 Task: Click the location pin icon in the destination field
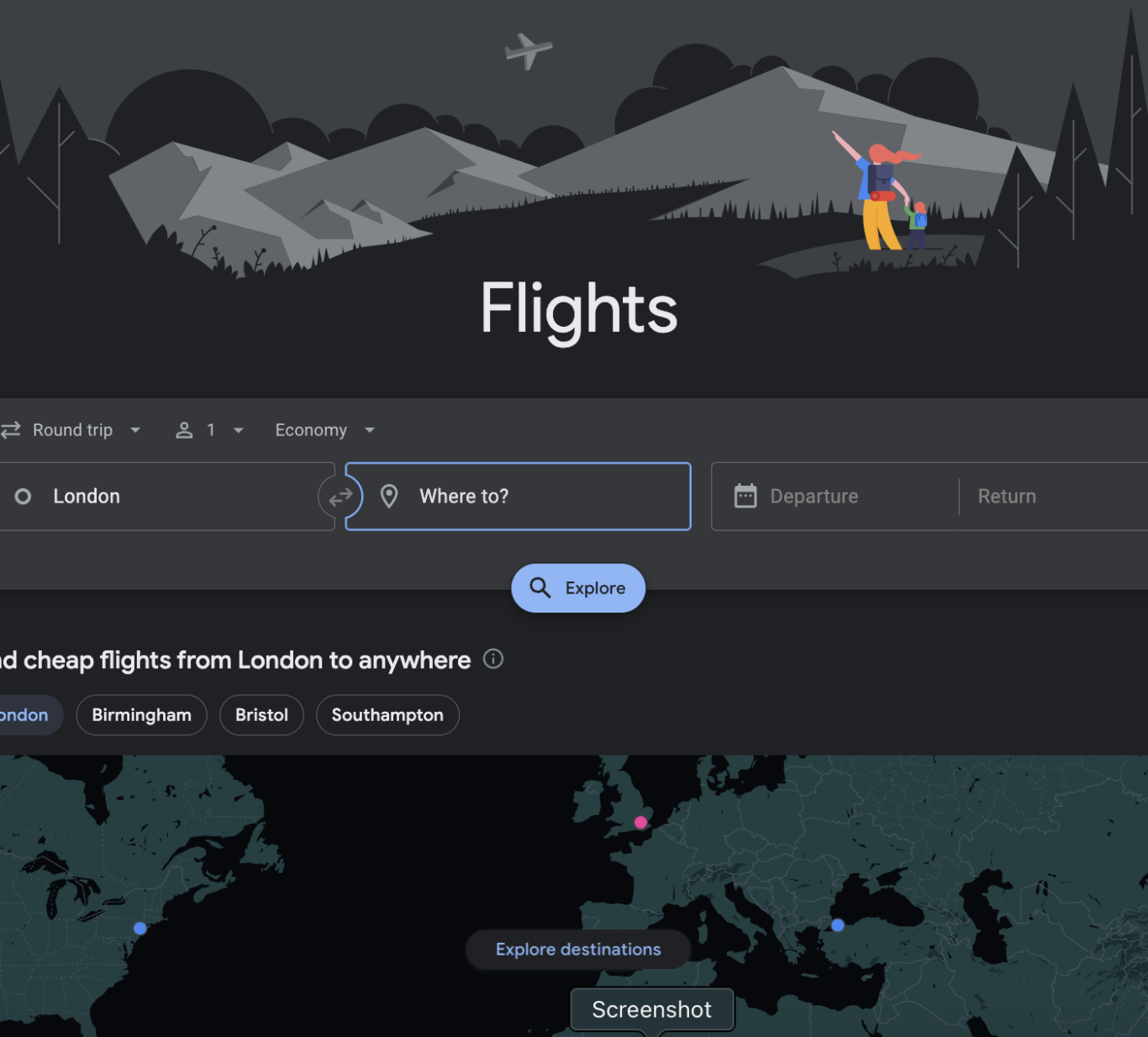[x=389, y=497]
